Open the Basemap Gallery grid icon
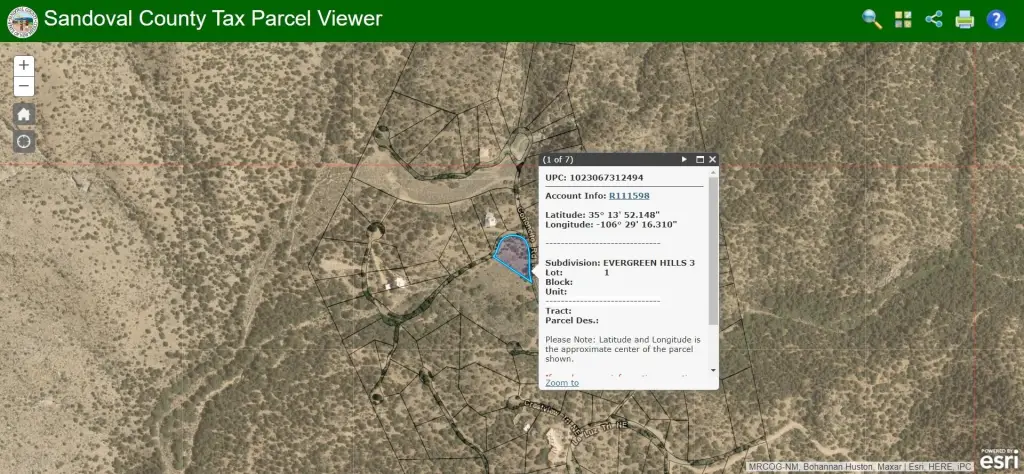This screenshot has width=1024, height=474. [903, 20]
